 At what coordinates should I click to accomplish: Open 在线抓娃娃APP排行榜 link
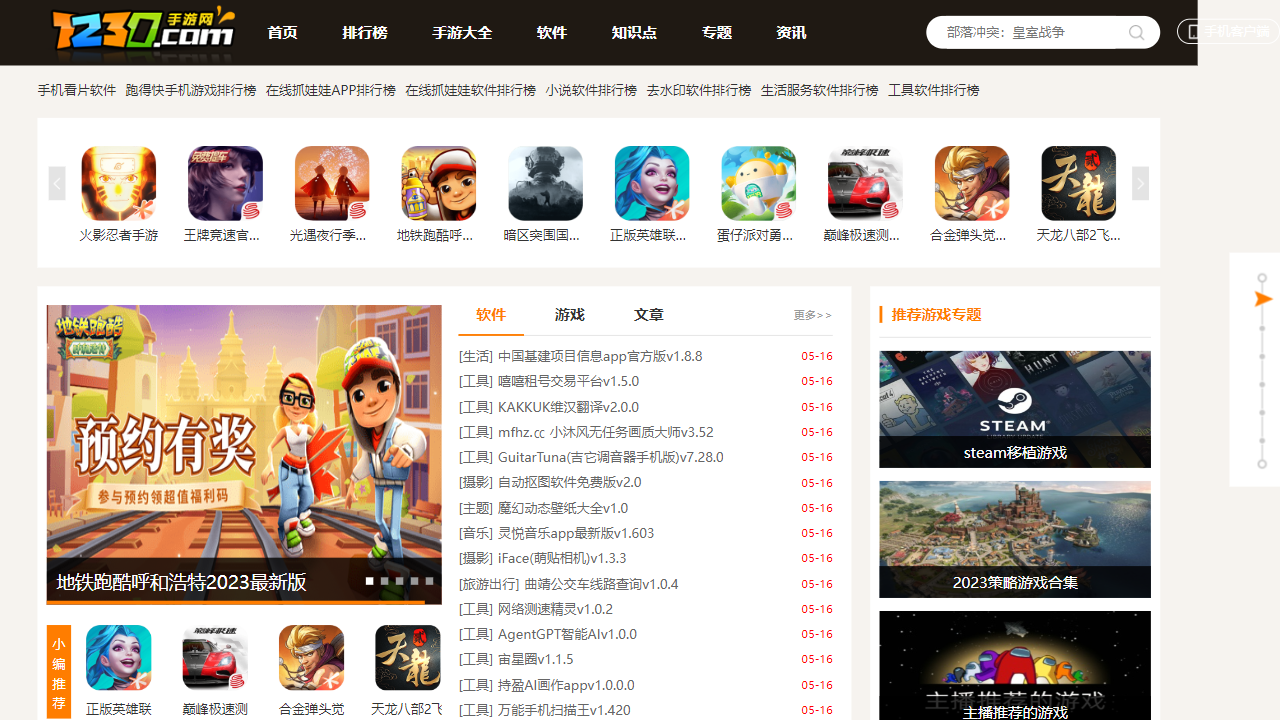(331, 90)
